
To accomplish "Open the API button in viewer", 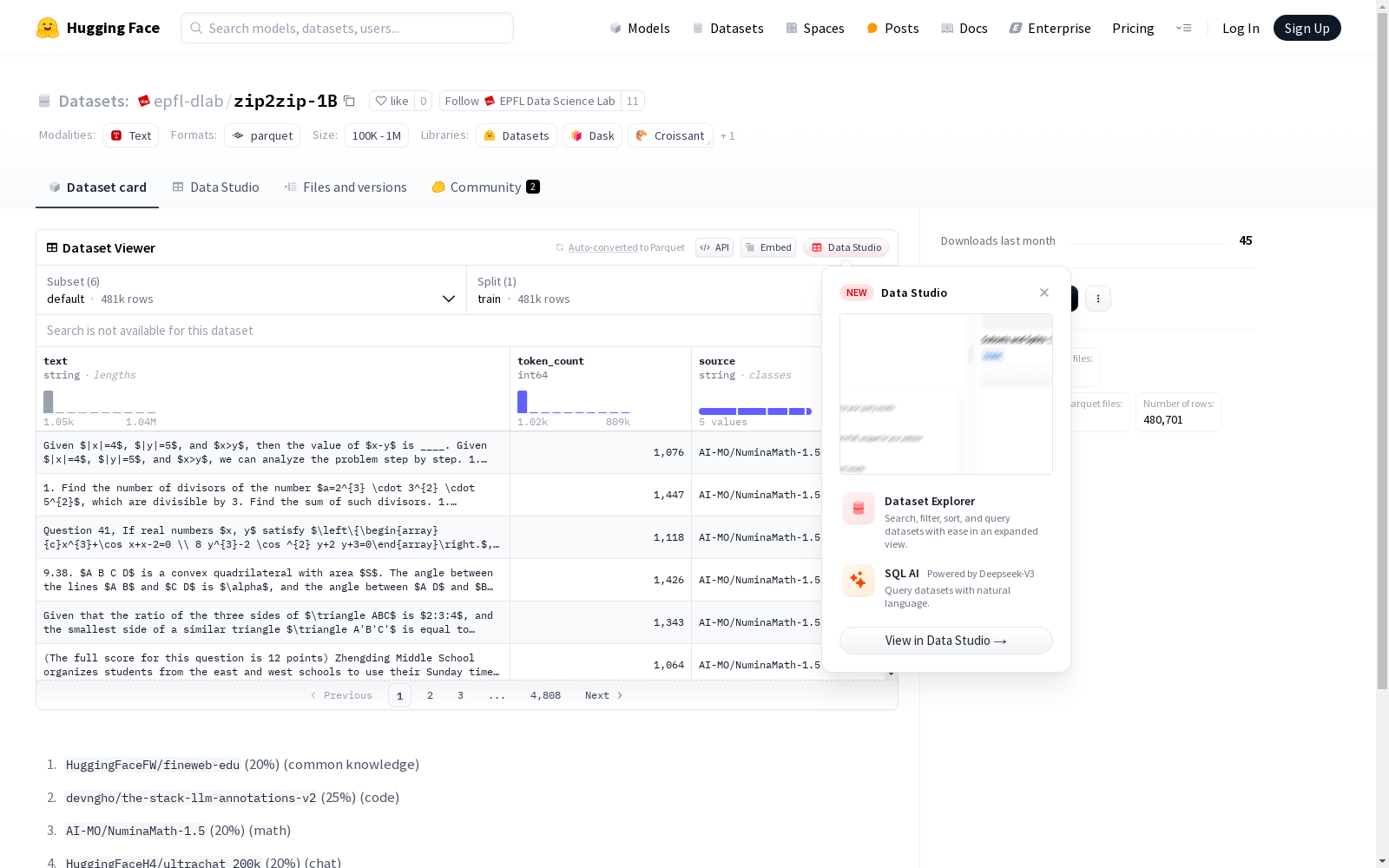I will click(x=714, y=247).
